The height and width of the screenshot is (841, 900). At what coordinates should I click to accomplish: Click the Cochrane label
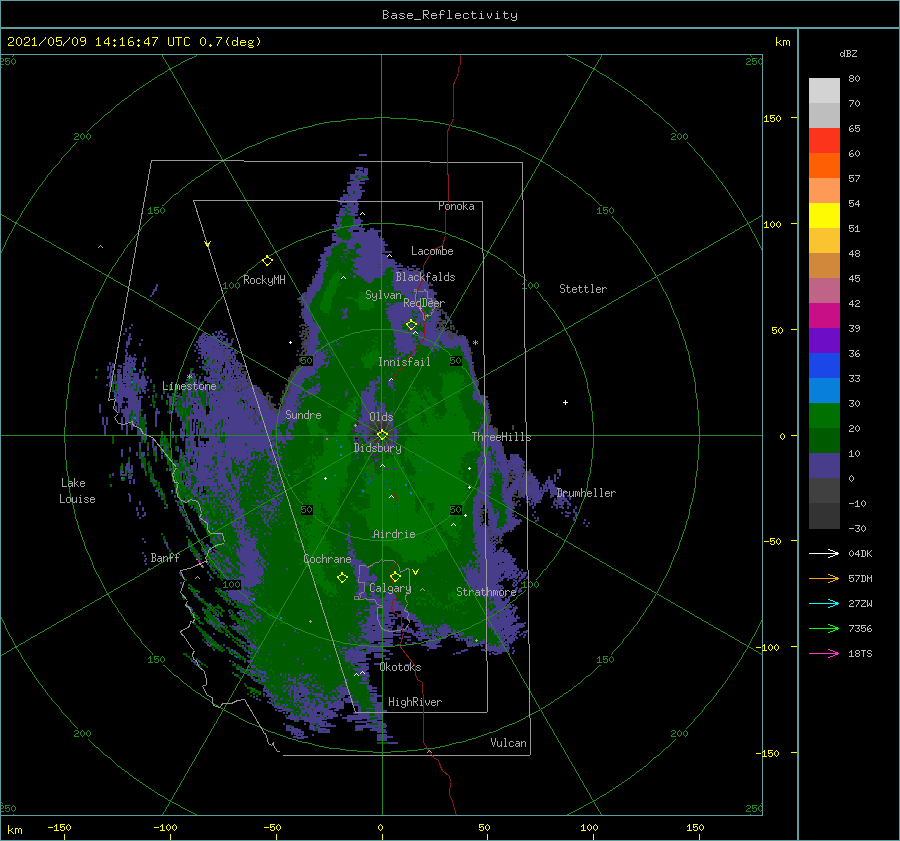tap(327, 559)
